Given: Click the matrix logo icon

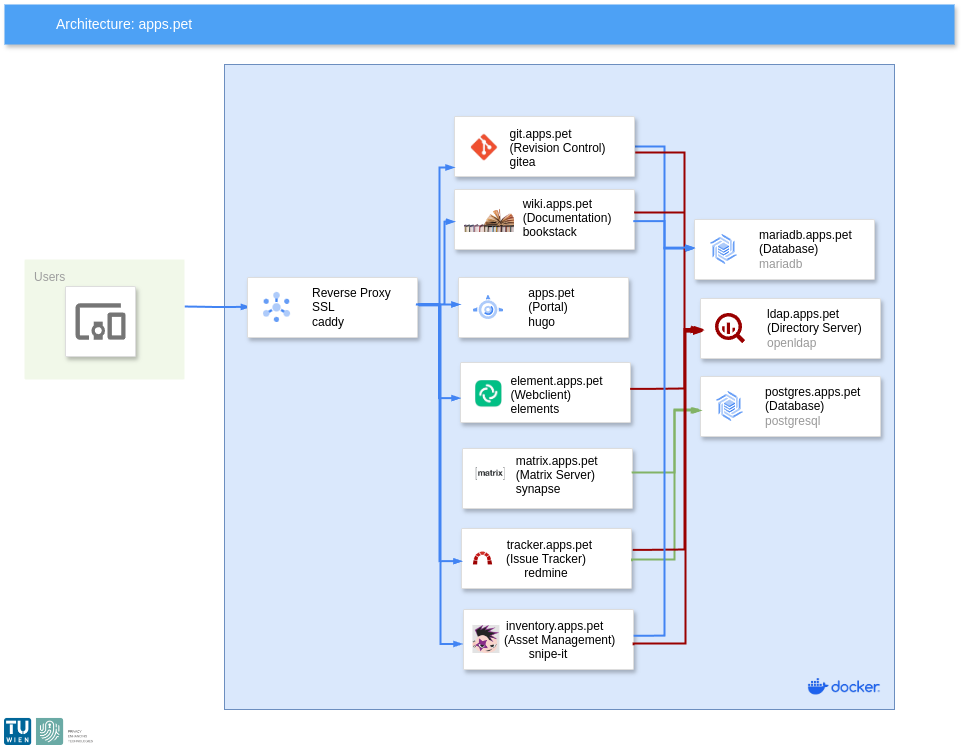Looking at the screenshot, I should 490,473.
